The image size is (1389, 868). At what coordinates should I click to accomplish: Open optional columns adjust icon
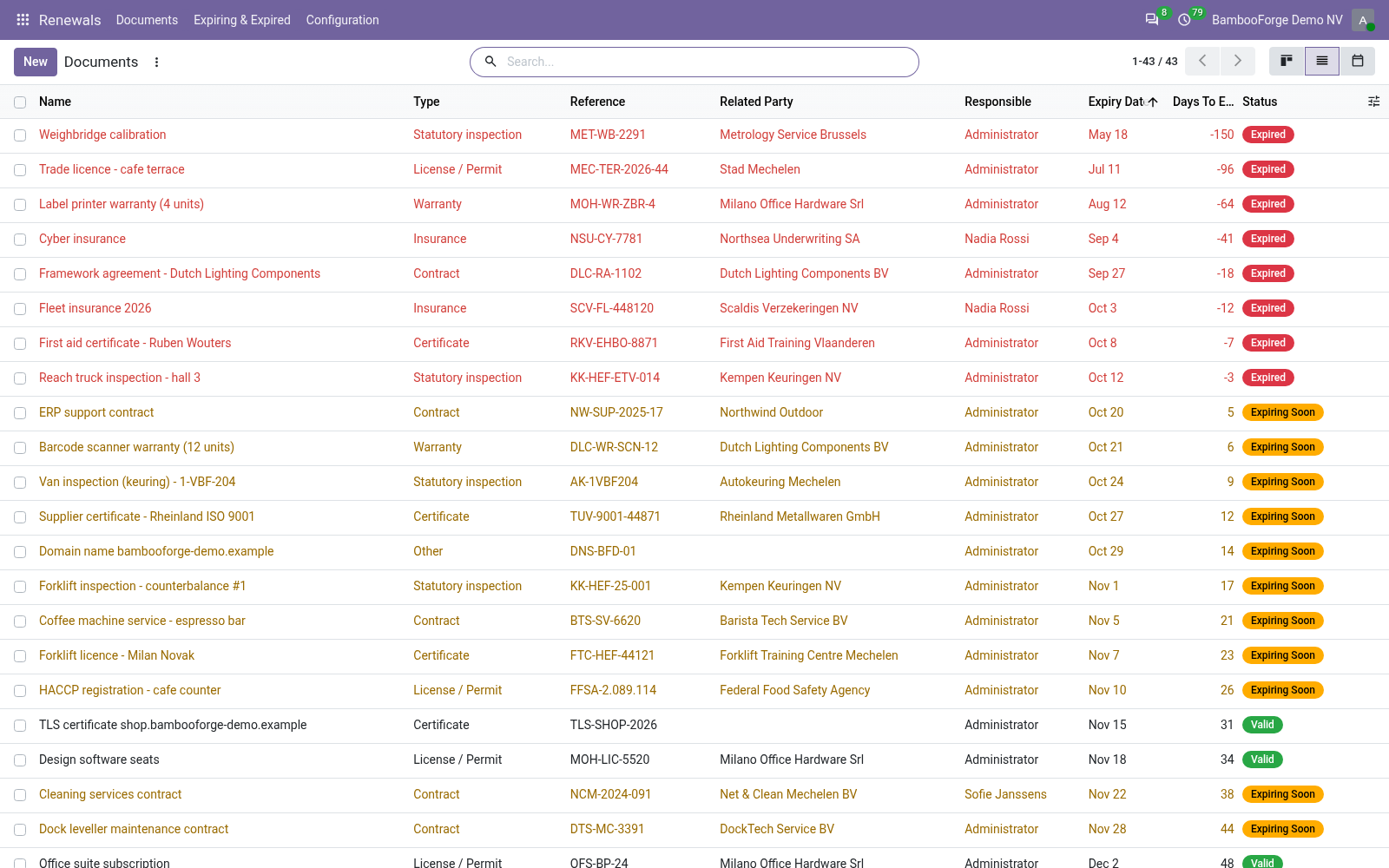pos(1373,102)
